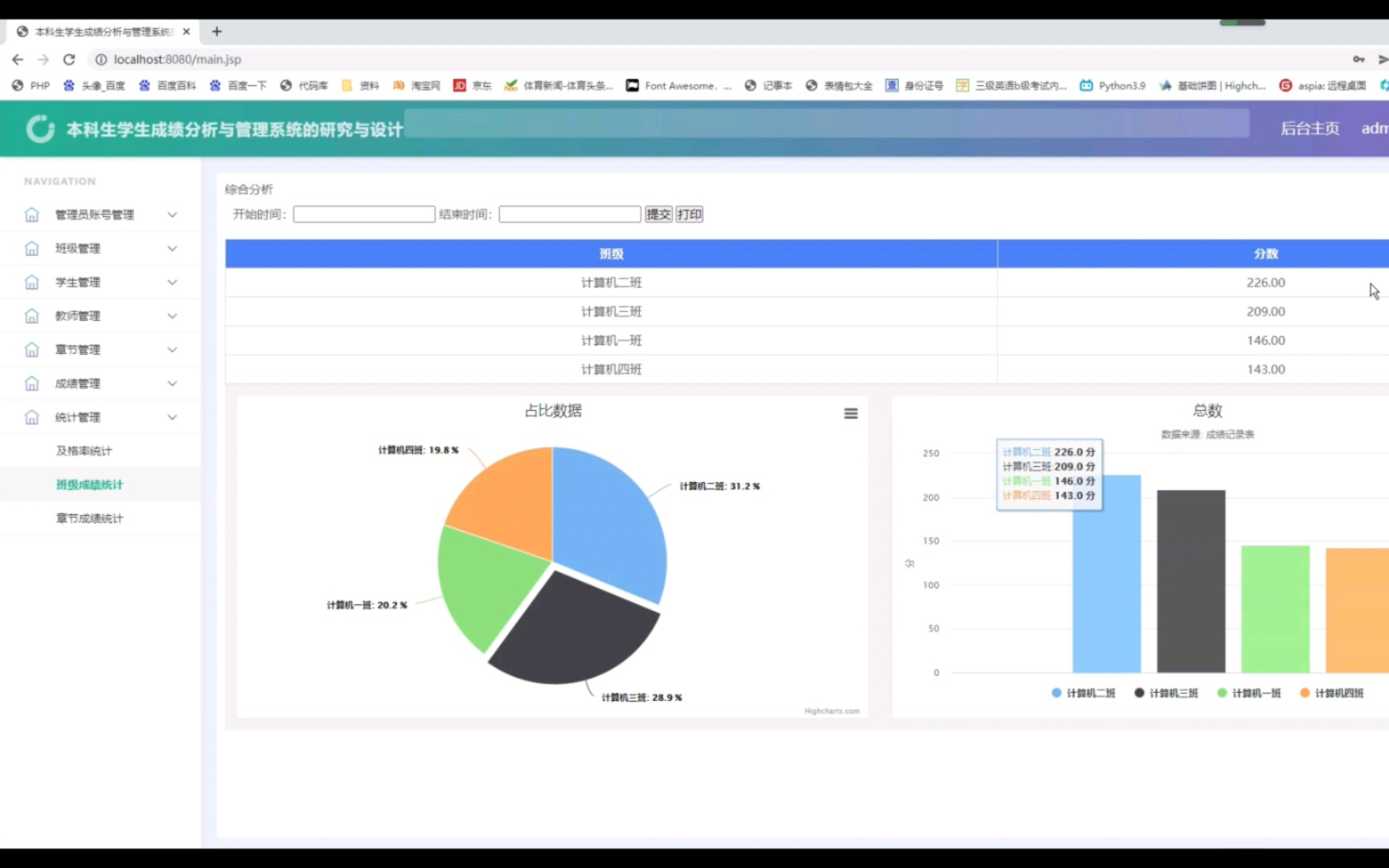
Task: Click the home icon beside 成绩管理
Action: [31, 383]
